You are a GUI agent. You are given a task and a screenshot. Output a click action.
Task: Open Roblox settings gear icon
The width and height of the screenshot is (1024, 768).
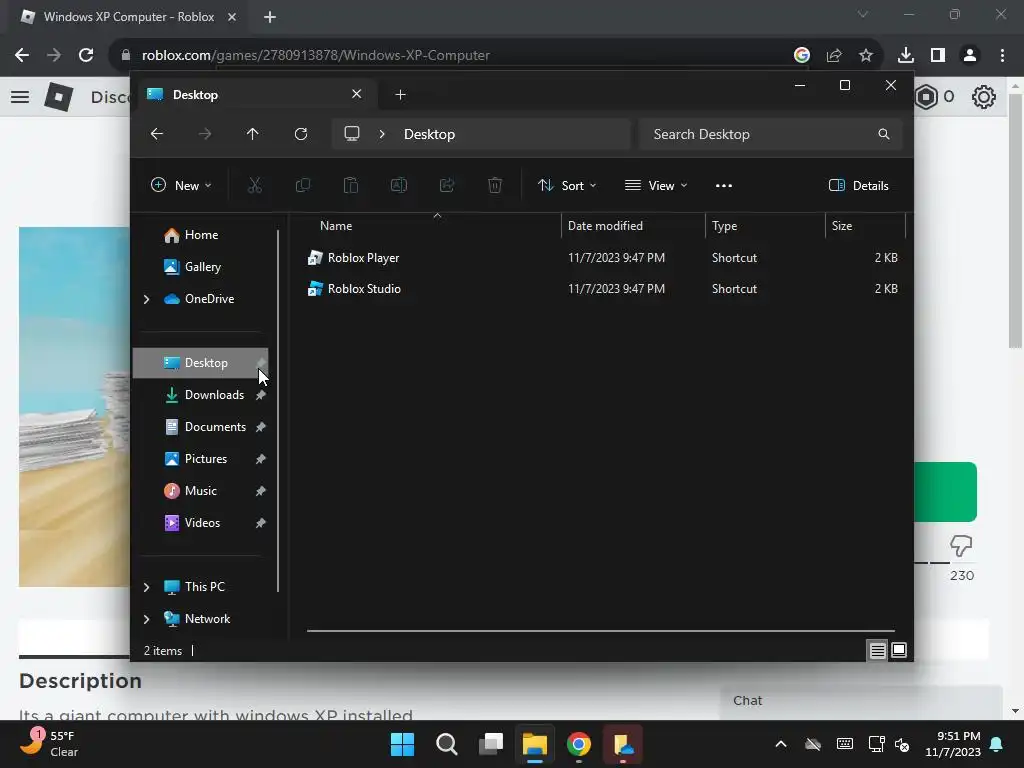click(984, 97)
